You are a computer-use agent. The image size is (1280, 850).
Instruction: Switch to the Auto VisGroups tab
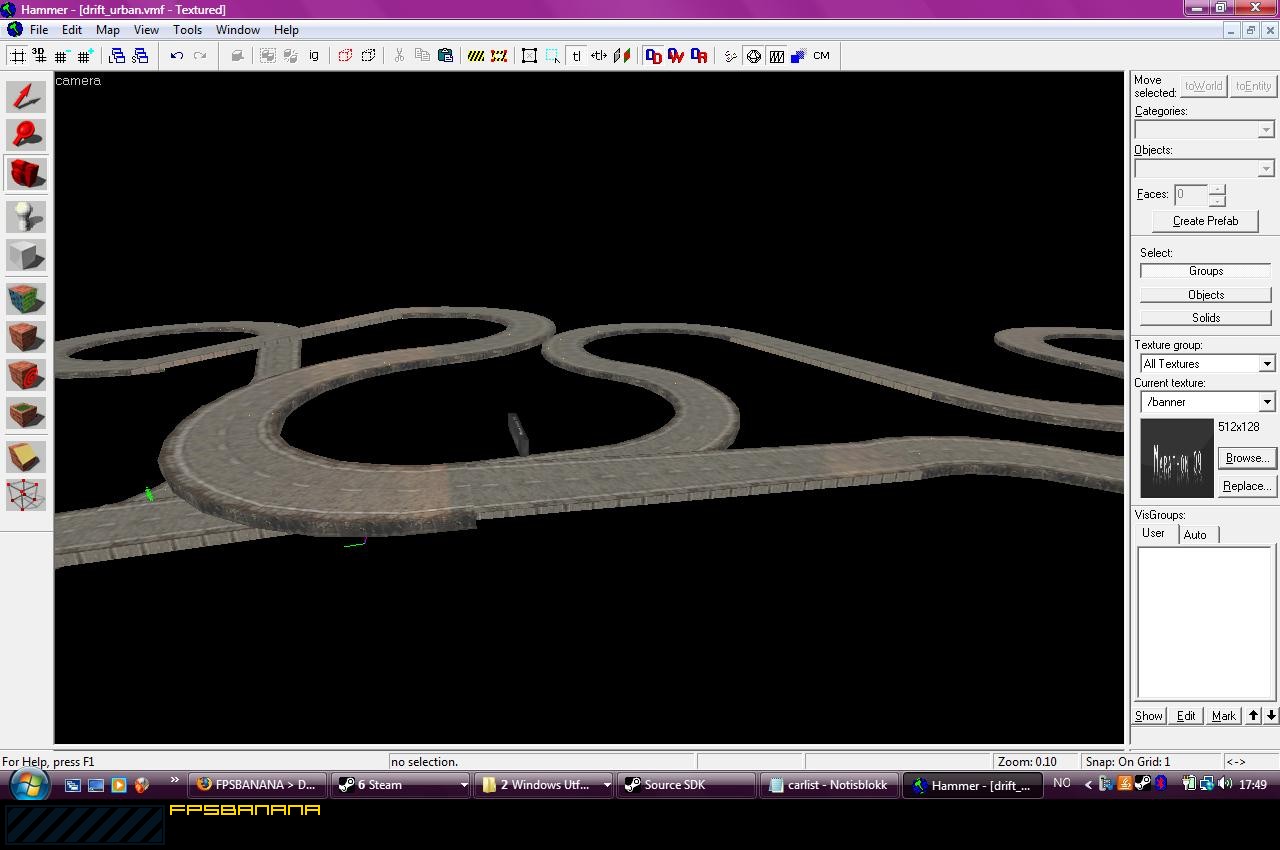(x=1196, y=534)
